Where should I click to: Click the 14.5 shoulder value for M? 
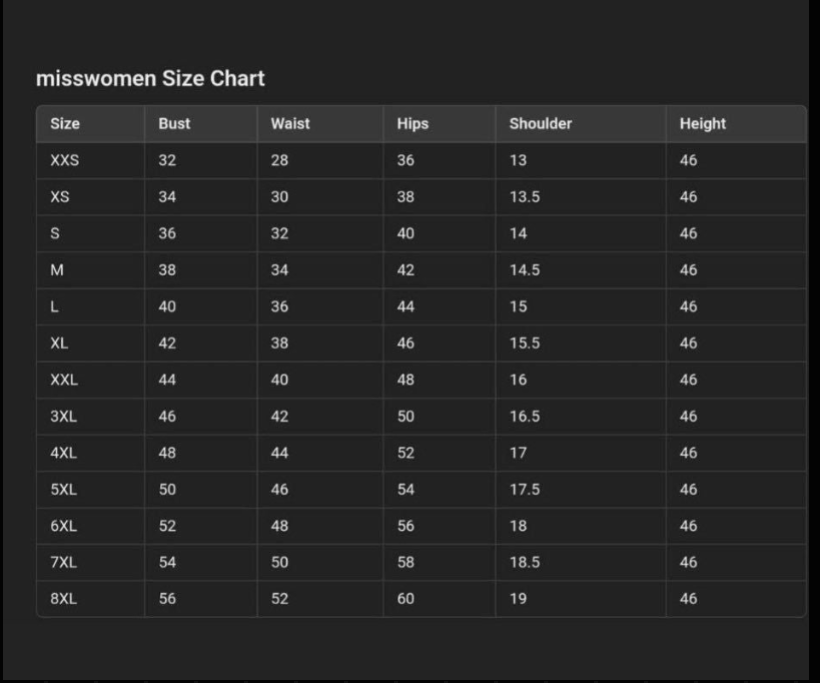524,270
